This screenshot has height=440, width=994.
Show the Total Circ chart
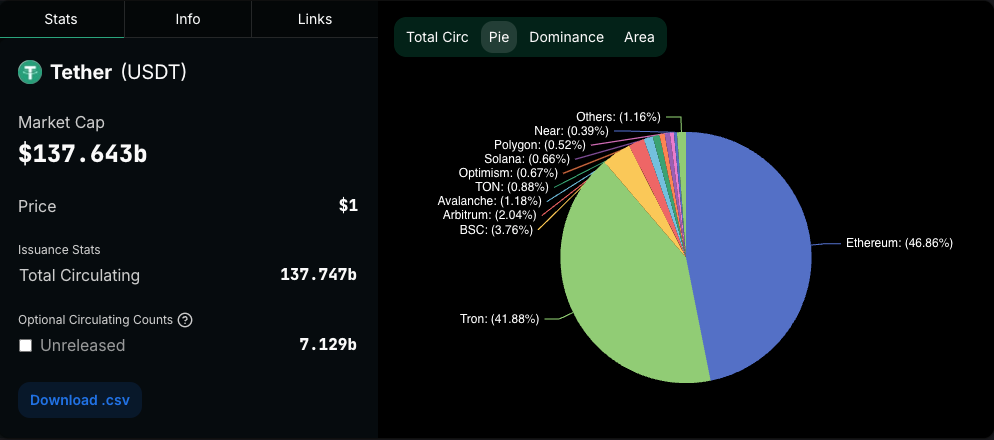(x=437, y=37)
